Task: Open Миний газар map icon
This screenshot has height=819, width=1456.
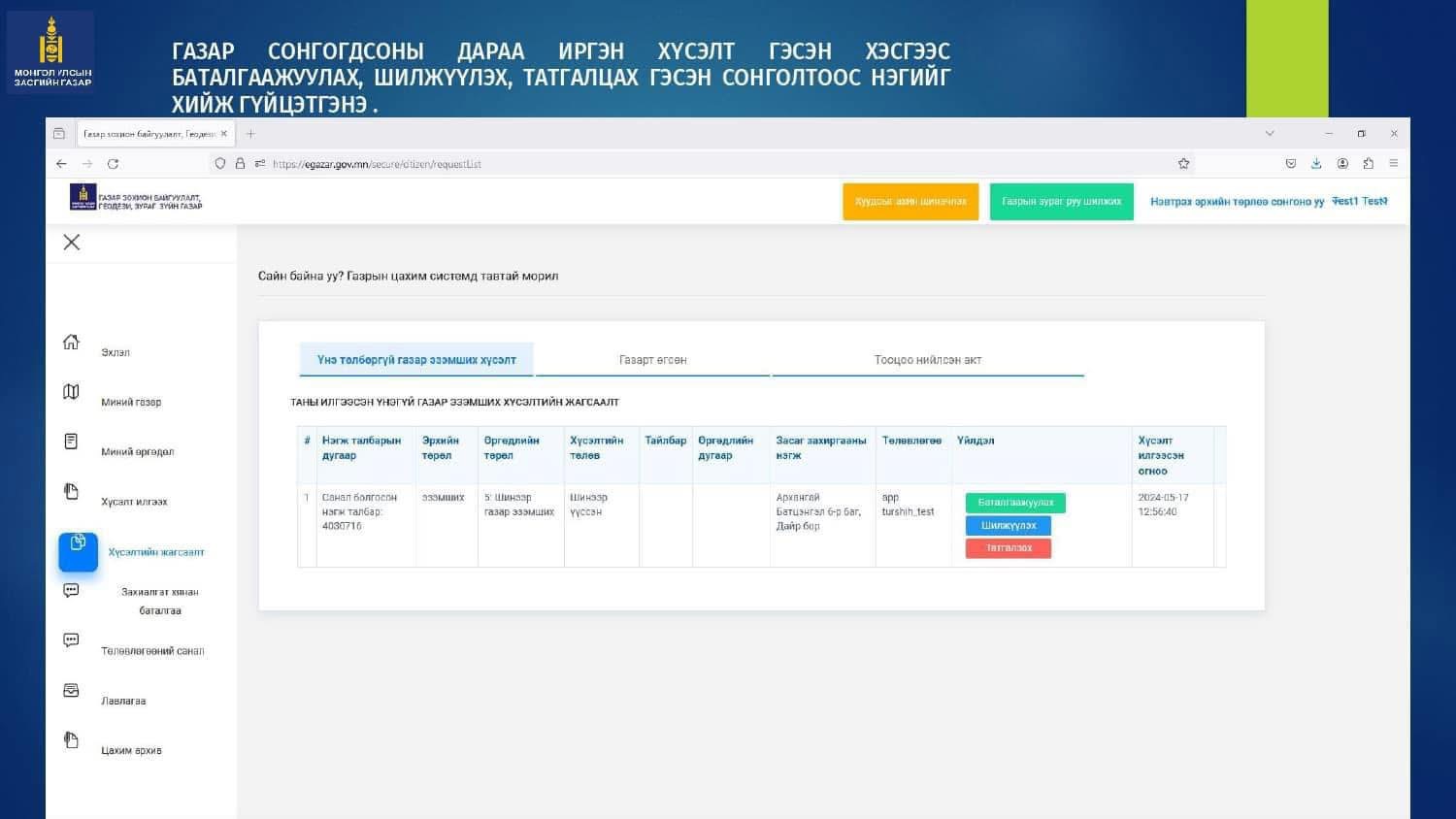Action: click(x=71, y=391)
